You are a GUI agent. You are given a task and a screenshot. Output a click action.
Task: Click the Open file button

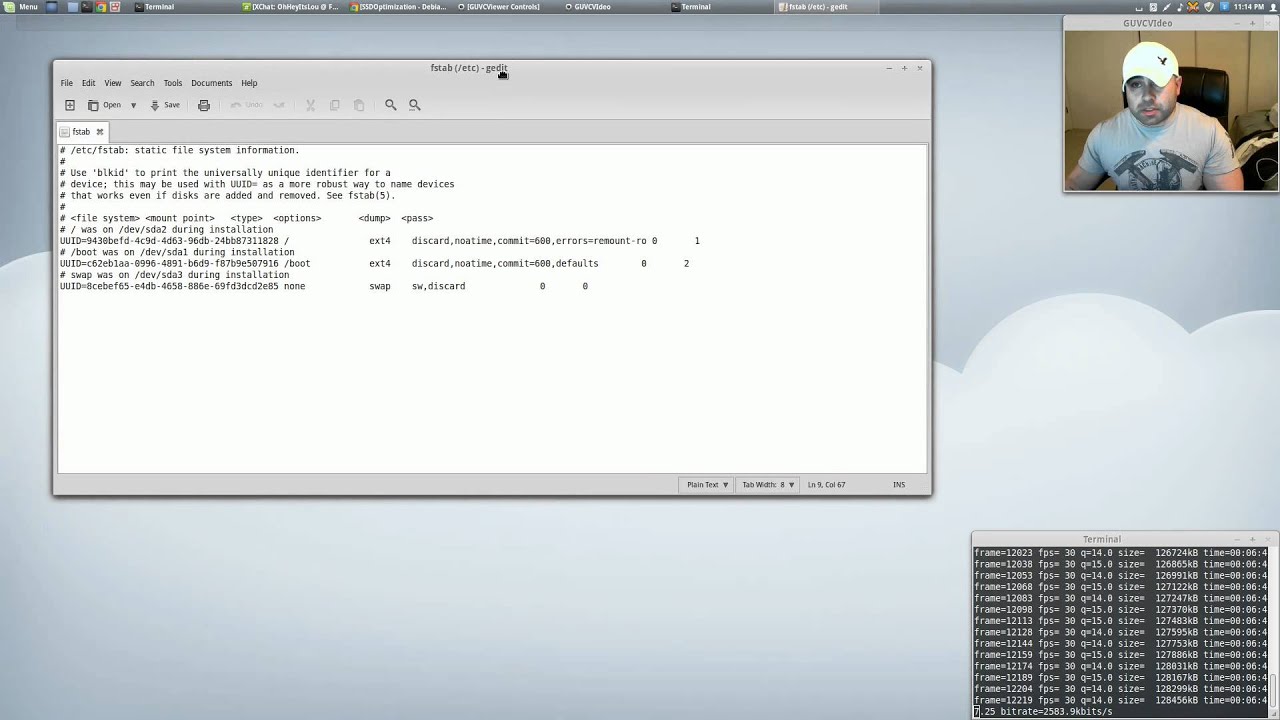(104, 105)
